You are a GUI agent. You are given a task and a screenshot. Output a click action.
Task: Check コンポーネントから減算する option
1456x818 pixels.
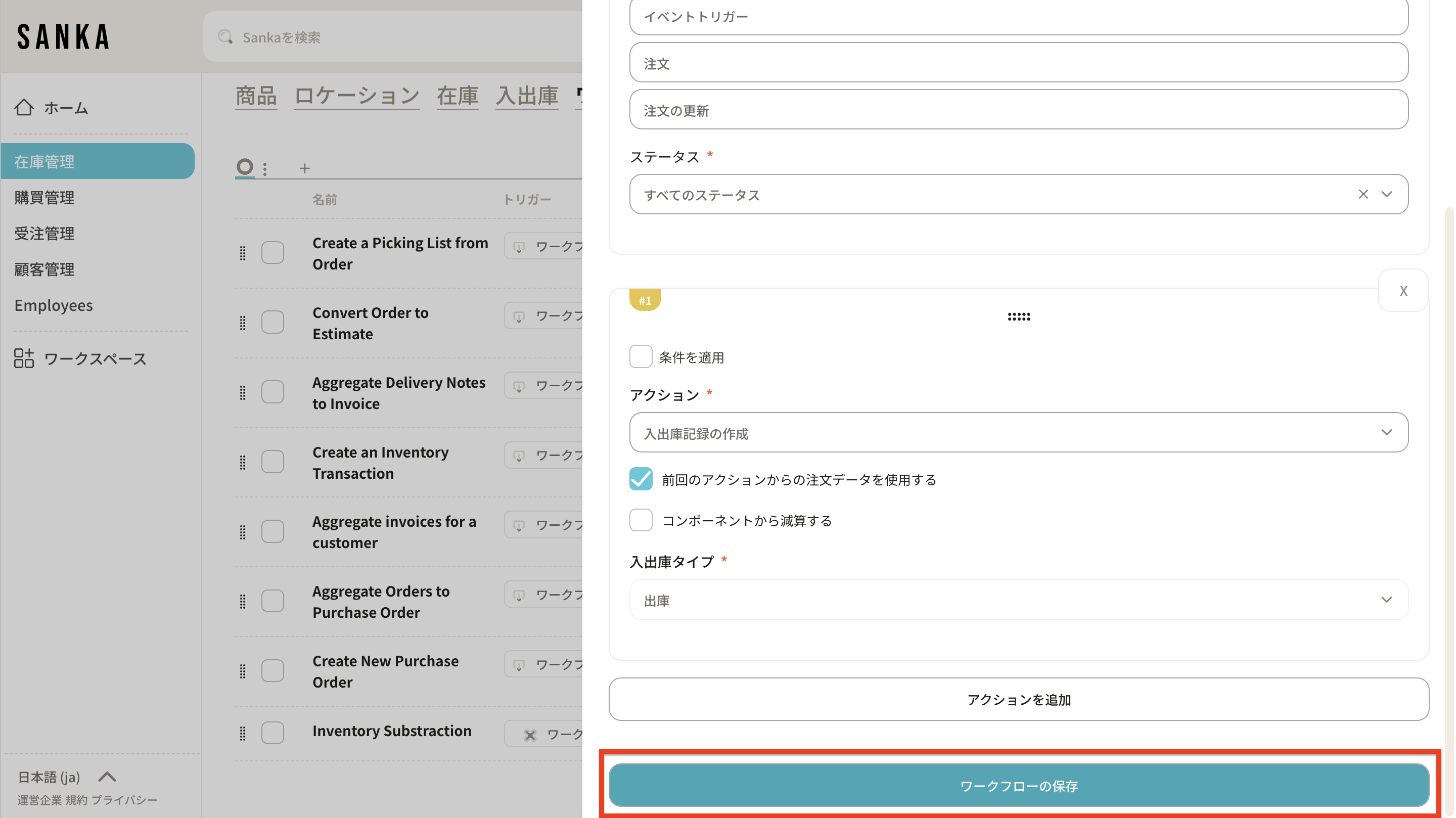641,520
